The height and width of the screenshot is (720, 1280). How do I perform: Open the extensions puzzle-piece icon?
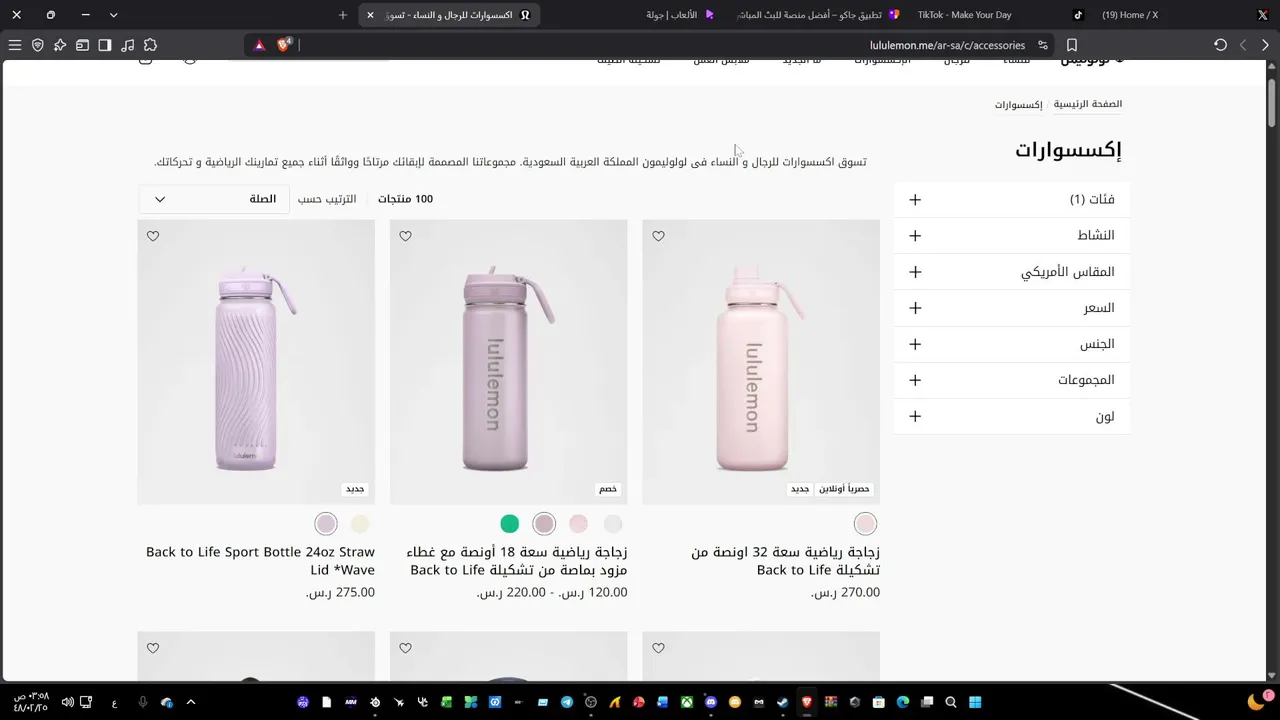coord(150,45)
